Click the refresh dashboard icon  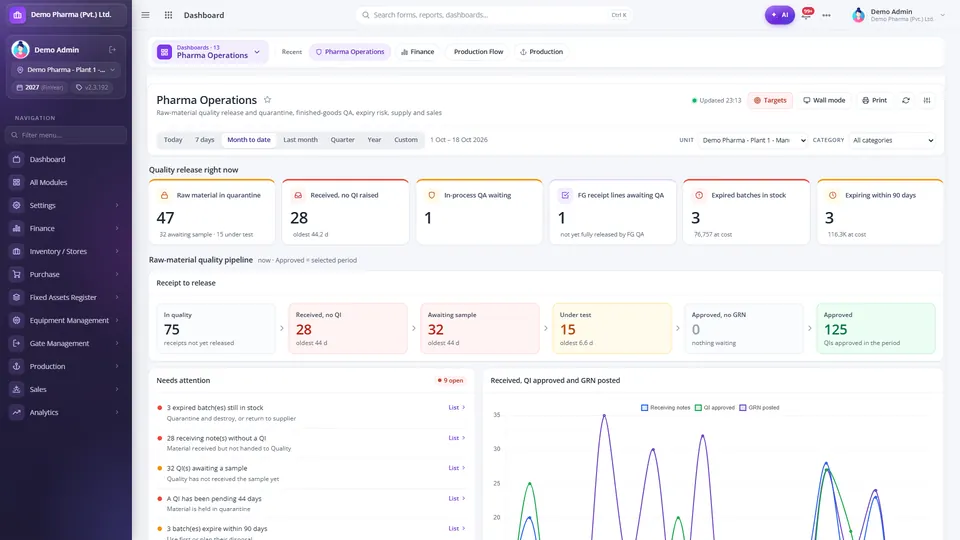click(906, 100)
